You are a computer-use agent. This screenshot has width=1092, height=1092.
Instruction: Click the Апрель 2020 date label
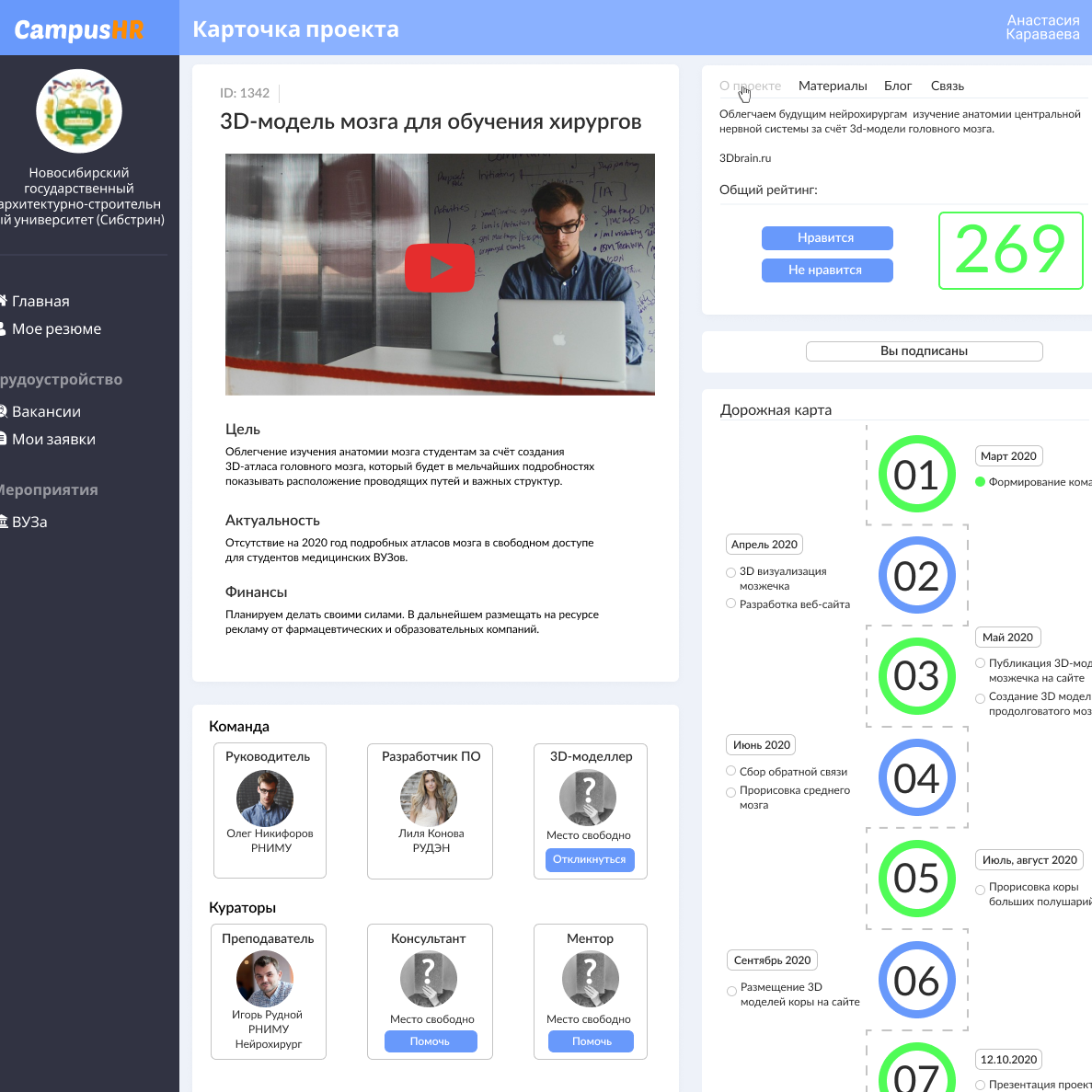[764, 544]
